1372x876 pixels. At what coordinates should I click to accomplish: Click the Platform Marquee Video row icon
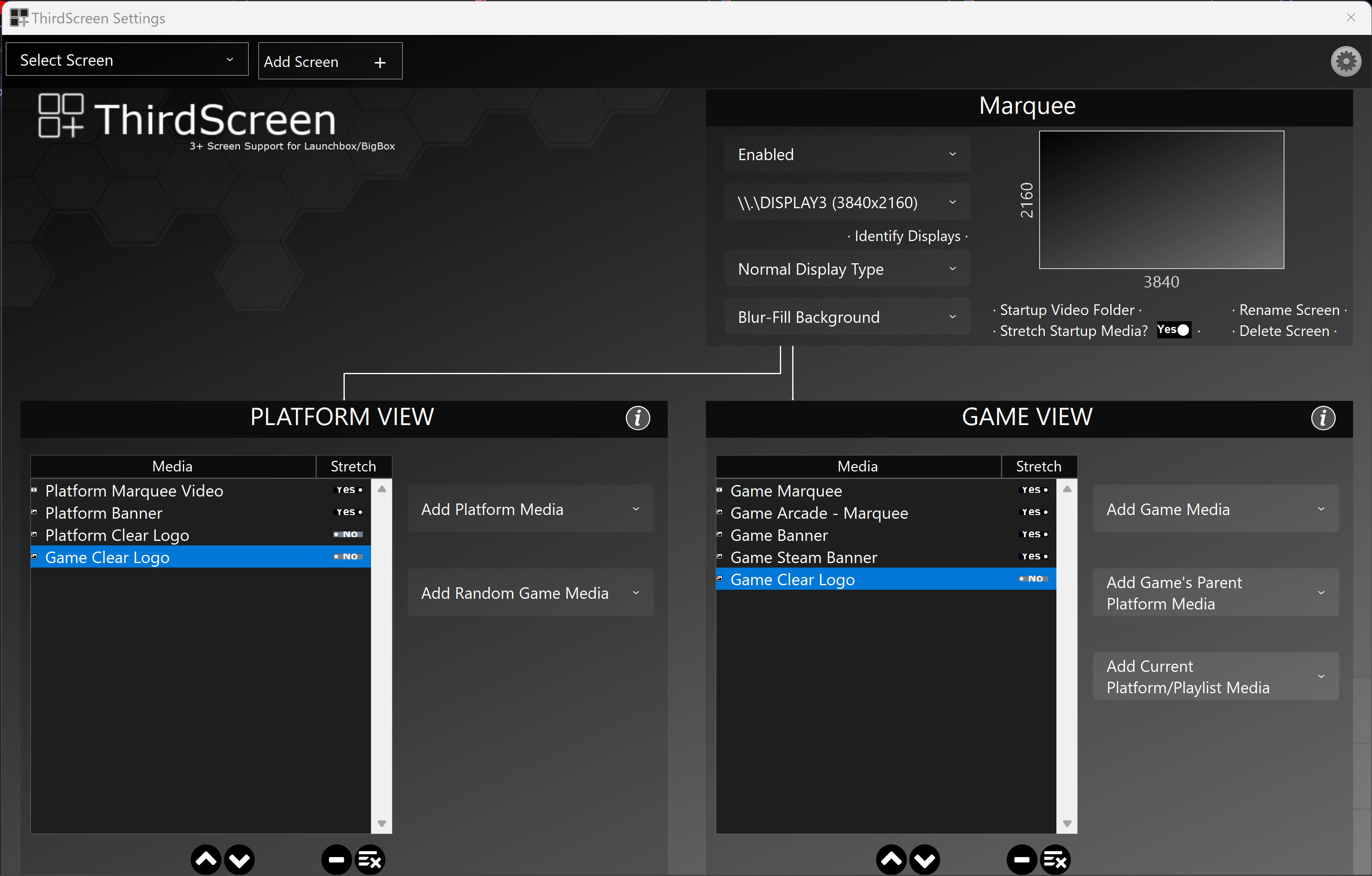tap(34, 490)
